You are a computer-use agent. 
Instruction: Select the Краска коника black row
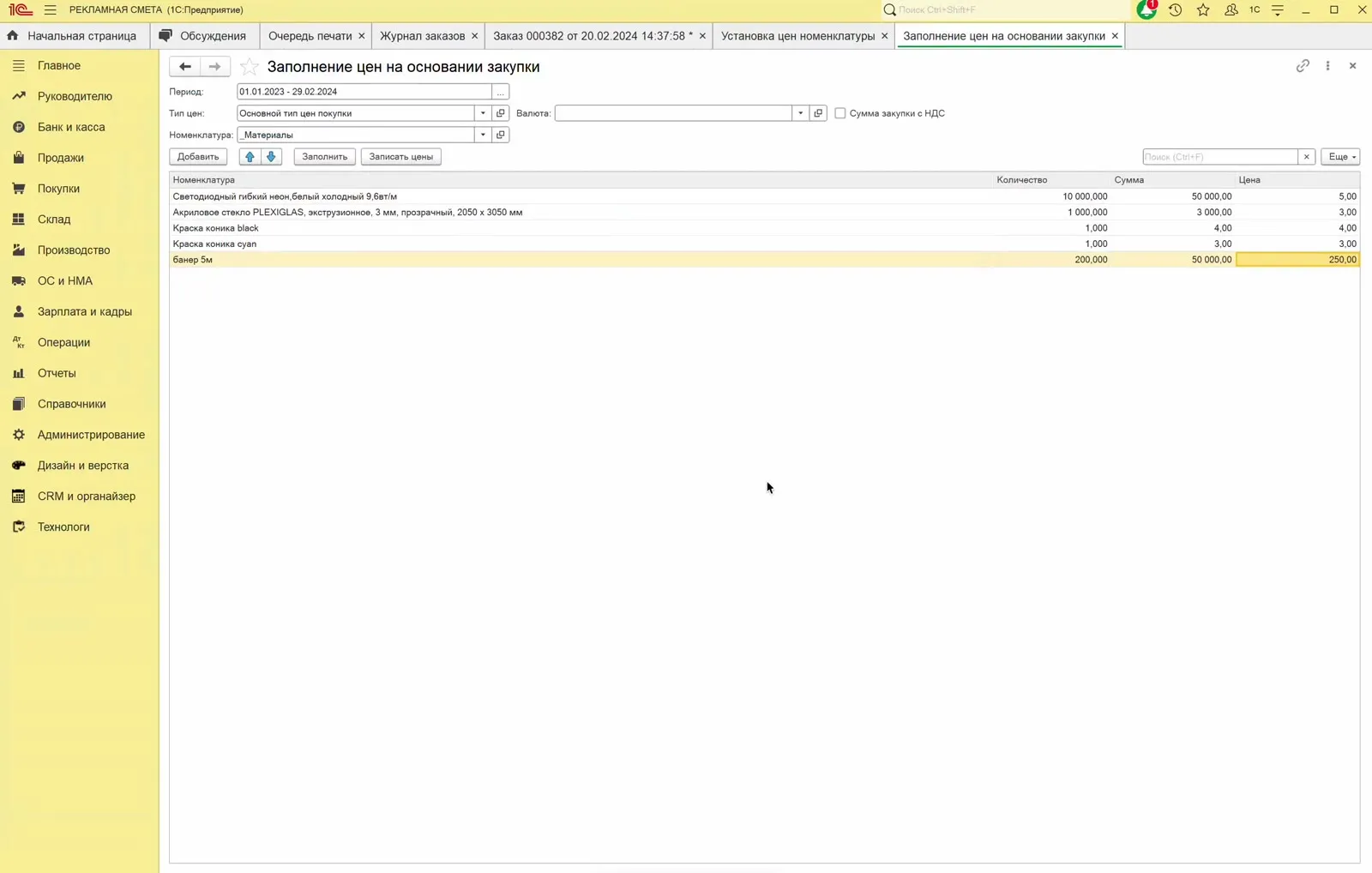pyautogui.click(x=764, y=228)
